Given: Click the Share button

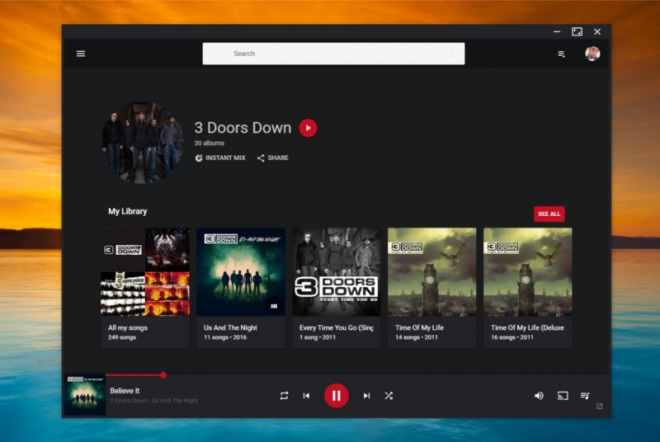Looking at the screenshot, I should click(273, 158).
